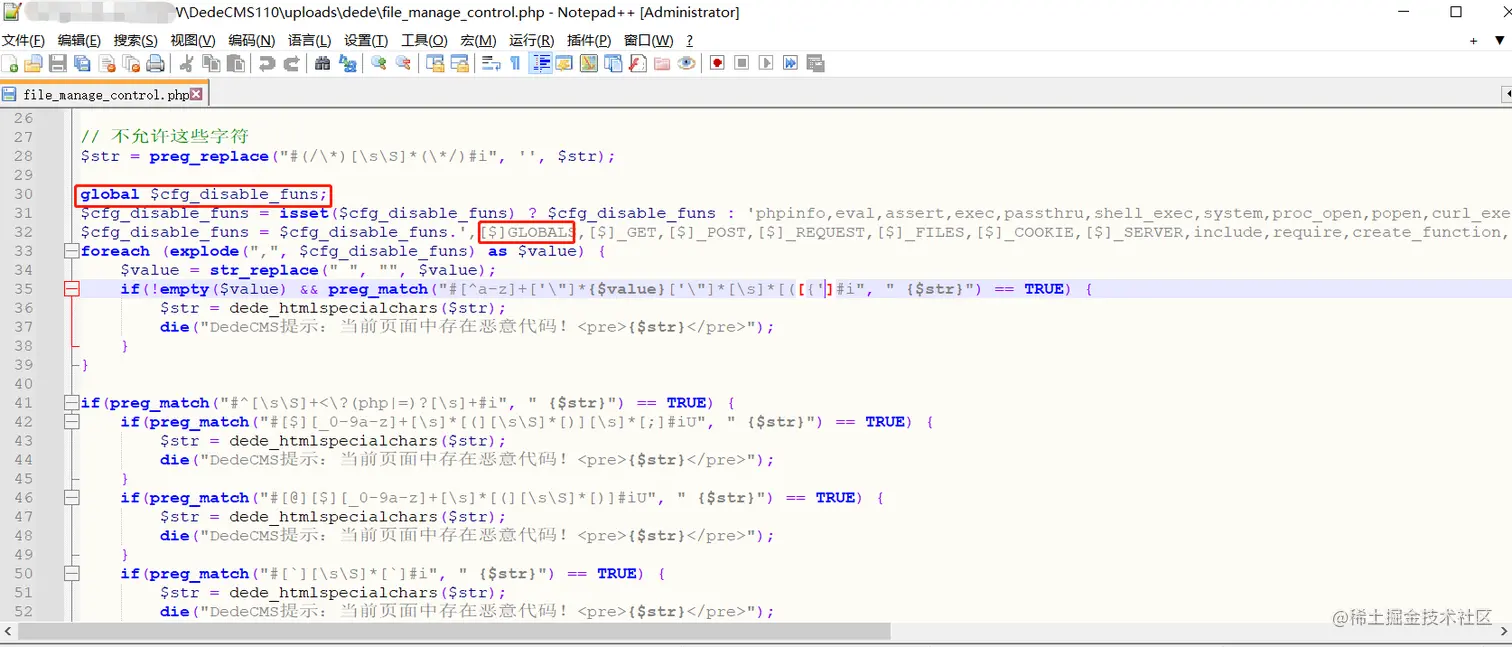The image size is (1512, 647).
Task: Click 'global $cfg_disable_funs;' on line 30
Action: pyautogui.click(x=203, y=194)
